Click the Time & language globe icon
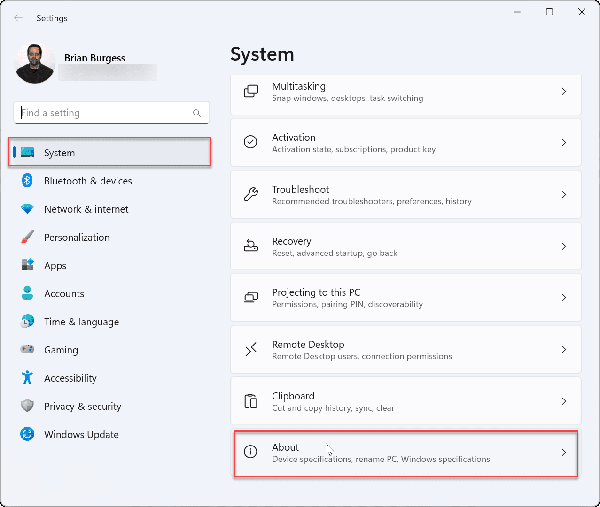 pos(27,321)
